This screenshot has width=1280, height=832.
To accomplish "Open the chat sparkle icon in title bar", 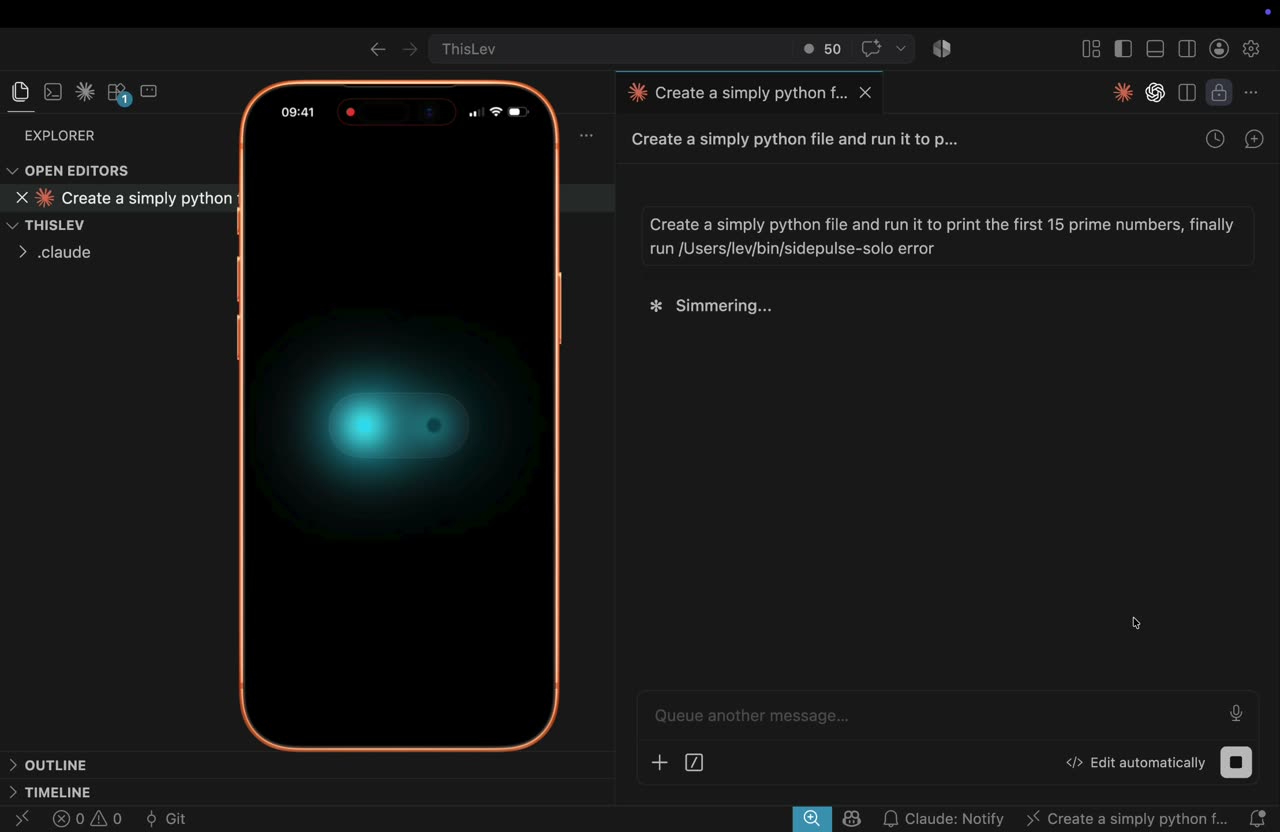I will [871, 49].
